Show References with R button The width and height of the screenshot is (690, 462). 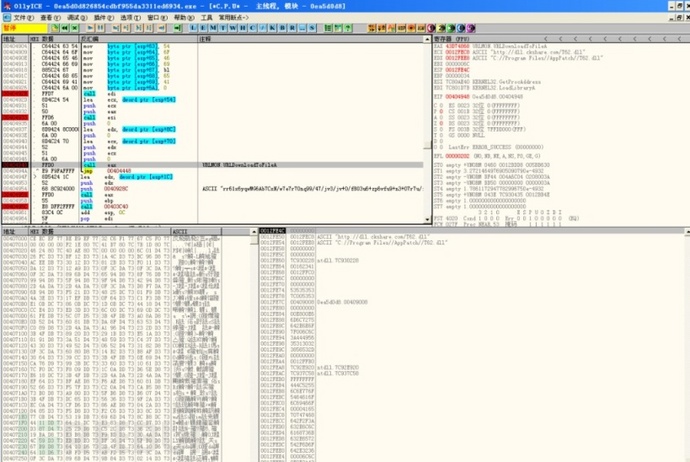point(292,28)
